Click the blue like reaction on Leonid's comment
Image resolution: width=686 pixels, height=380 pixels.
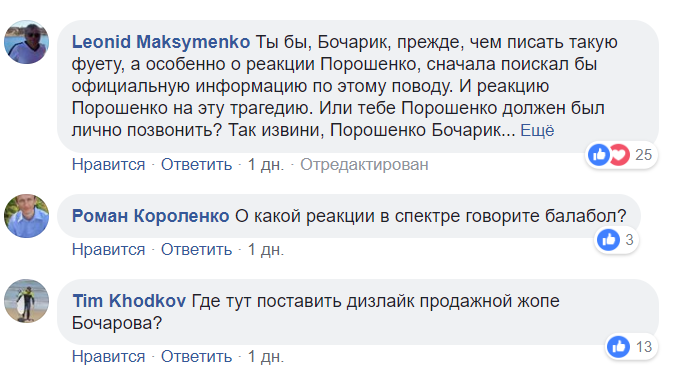[x=599, y=154]
